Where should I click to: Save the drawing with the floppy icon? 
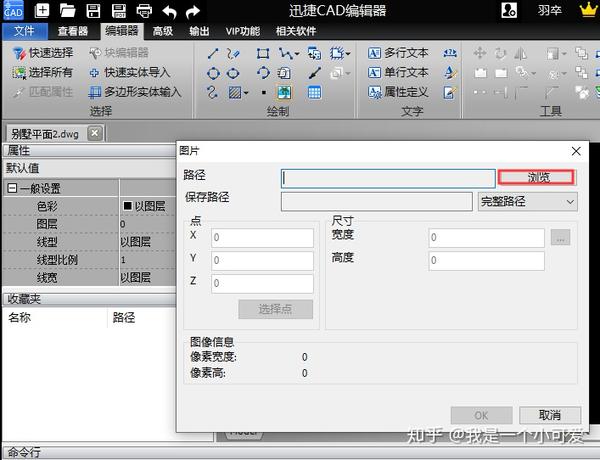click(x=93, y=10)
